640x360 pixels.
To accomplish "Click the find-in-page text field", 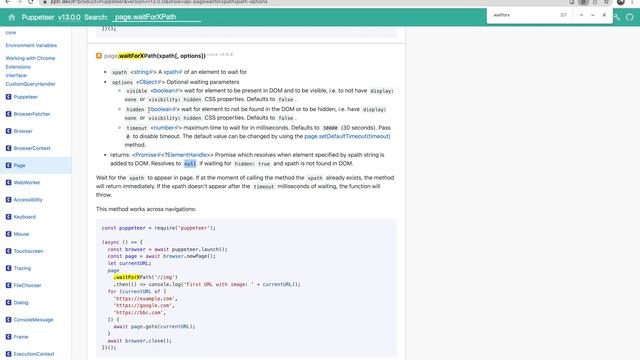I will [523, 15].
